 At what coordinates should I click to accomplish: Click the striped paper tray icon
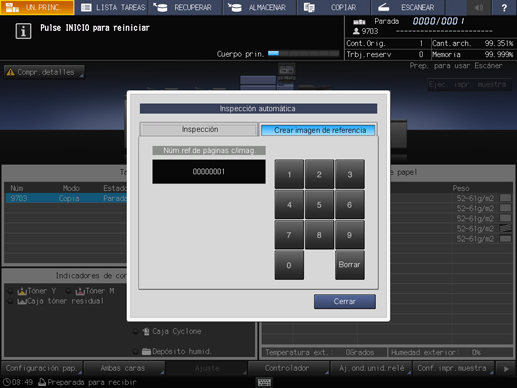(x=506, y=228)
